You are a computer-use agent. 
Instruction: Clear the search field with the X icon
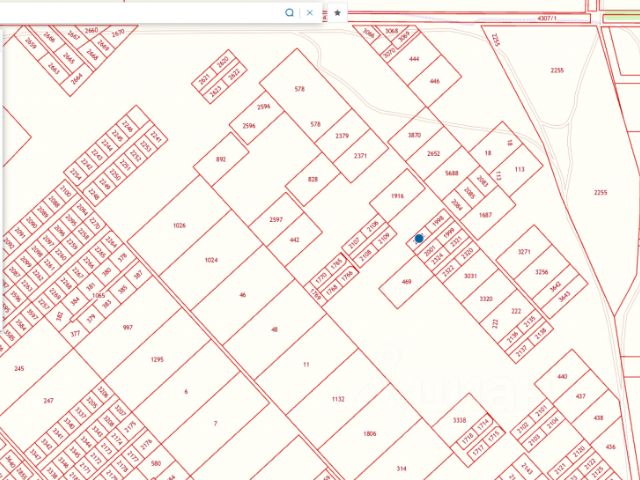[310, 13]
